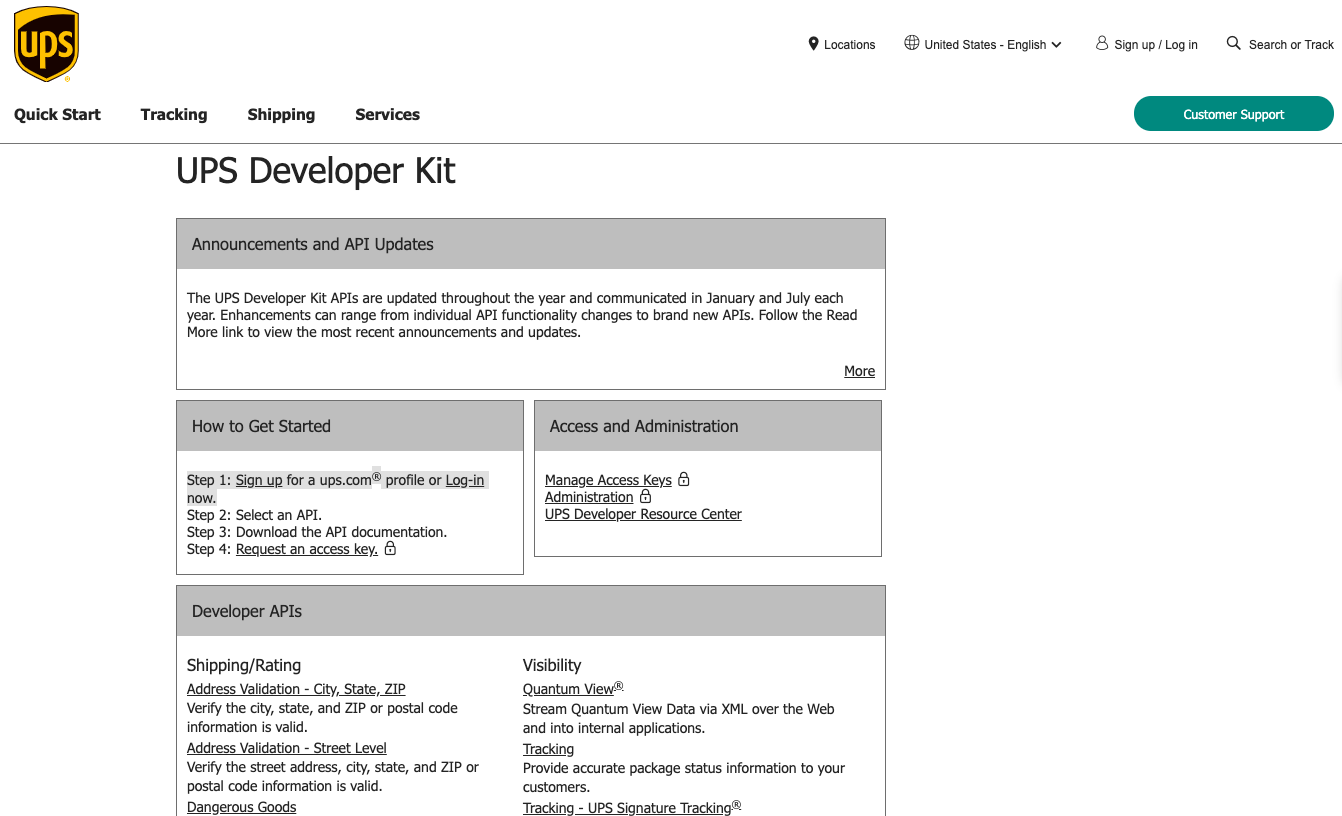
Task: Click the lock icon beside Manage Access Keys
Action: (x=683, y=479)
